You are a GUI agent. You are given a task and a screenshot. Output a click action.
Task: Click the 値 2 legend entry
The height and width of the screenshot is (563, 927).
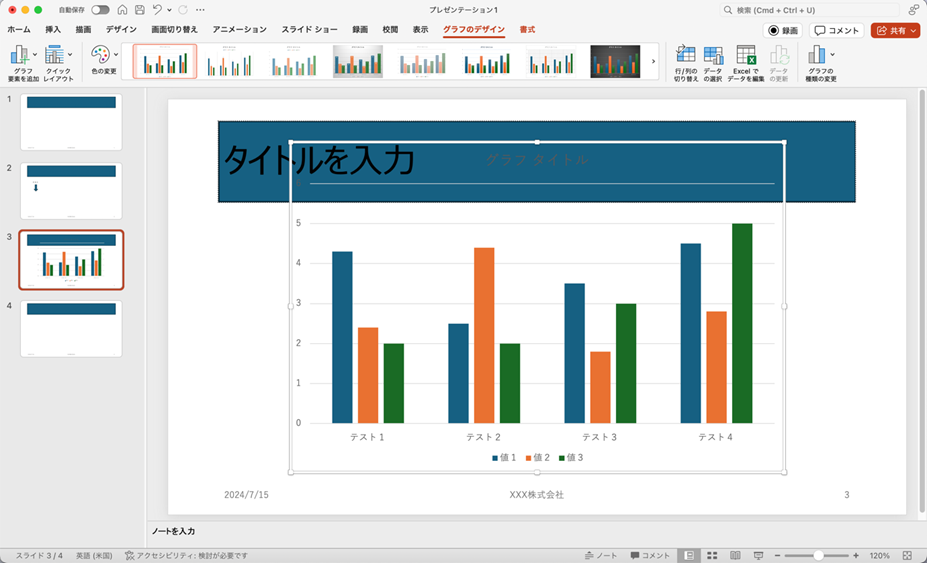click(537, 457)
